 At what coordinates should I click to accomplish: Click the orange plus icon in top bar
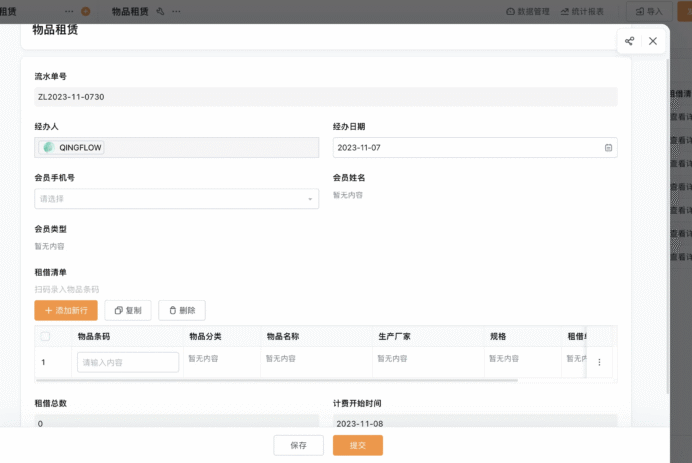[86, 11]
